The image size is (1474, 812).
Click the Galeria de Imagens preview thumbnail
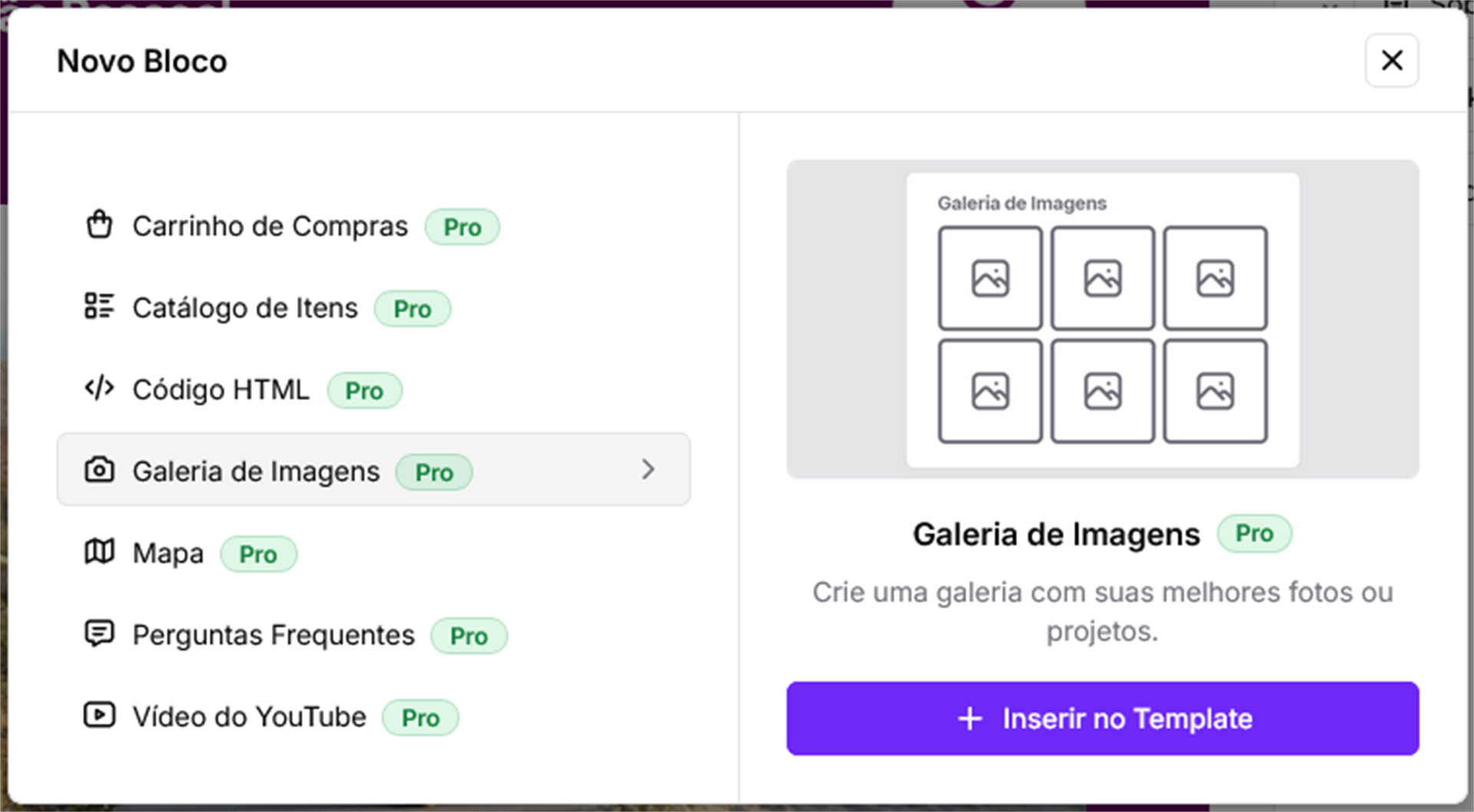pyautogui.click(x=1102, y=319)
